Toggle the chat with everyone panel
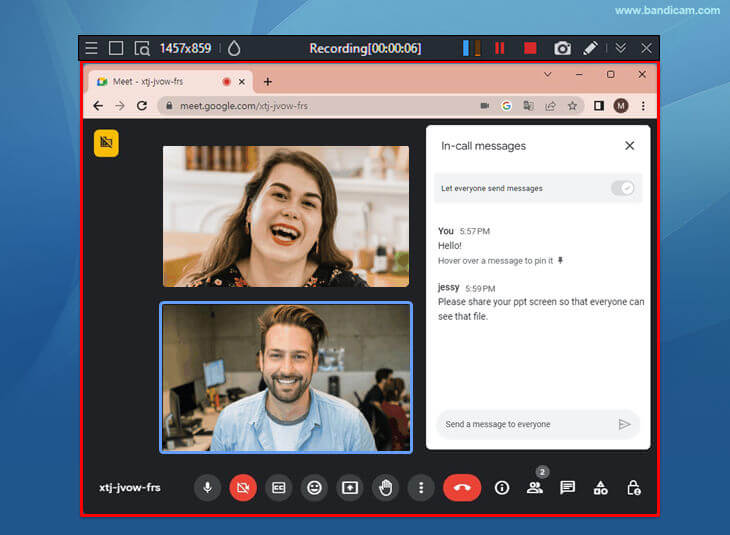This screenshot has width=730, height=535. (568, 488)
